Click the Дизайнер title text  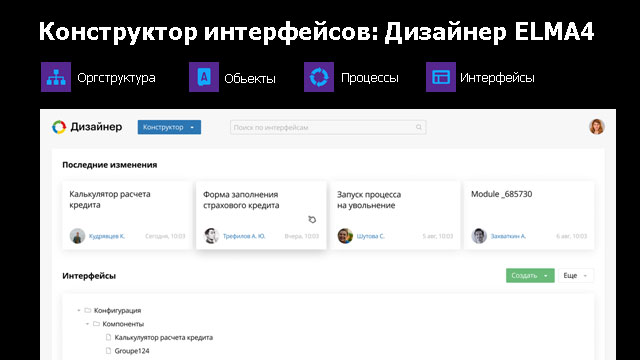point(96,127)
